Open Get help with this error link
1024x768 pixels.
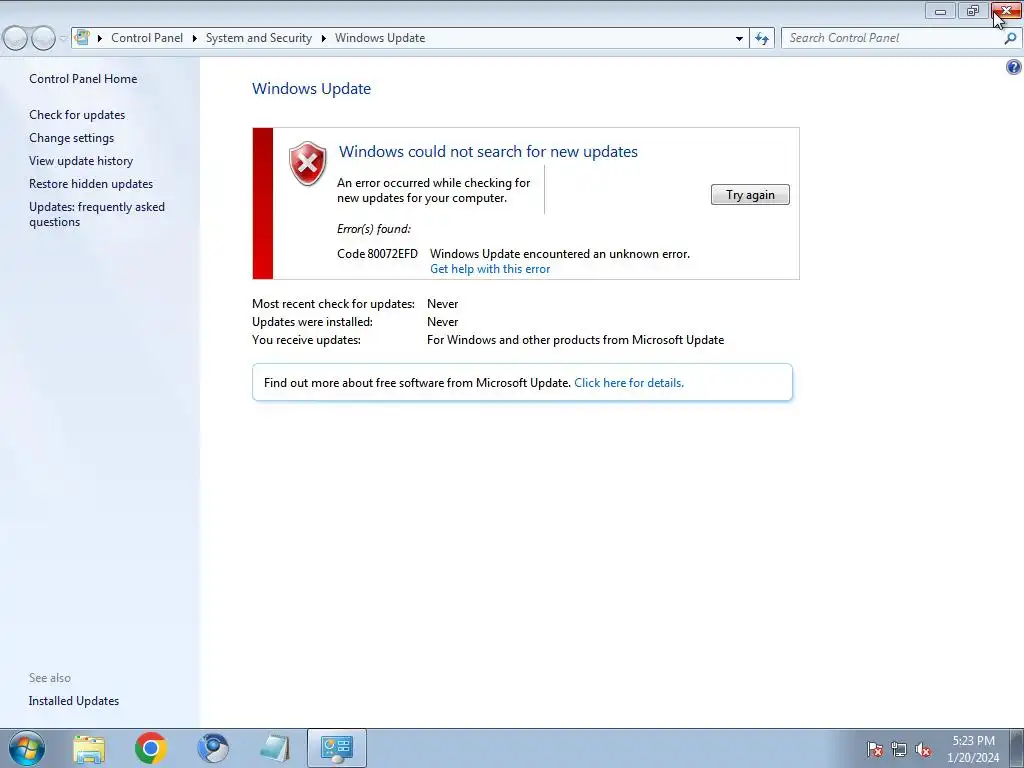(x=490, y=269)
